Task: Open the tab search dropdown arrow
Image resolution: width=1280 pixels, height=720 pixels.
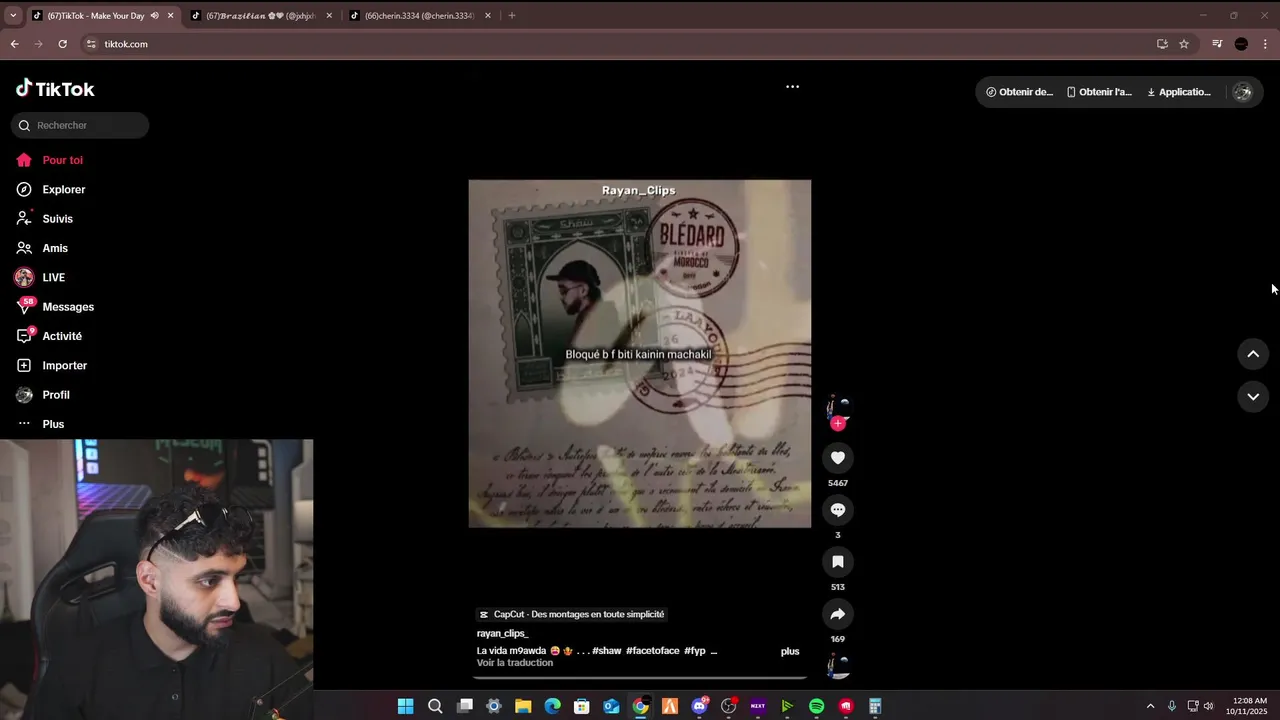Action: click(x=13, y=16)
